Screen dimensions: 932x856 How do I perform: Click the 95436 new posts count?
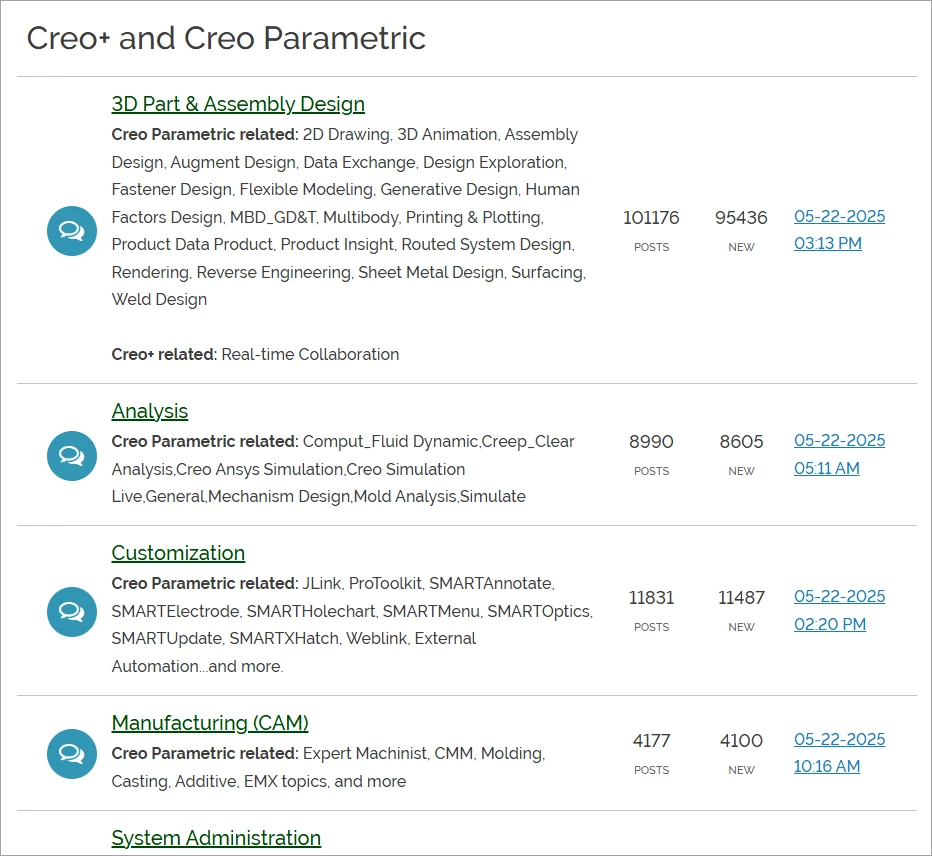[741, 218]
